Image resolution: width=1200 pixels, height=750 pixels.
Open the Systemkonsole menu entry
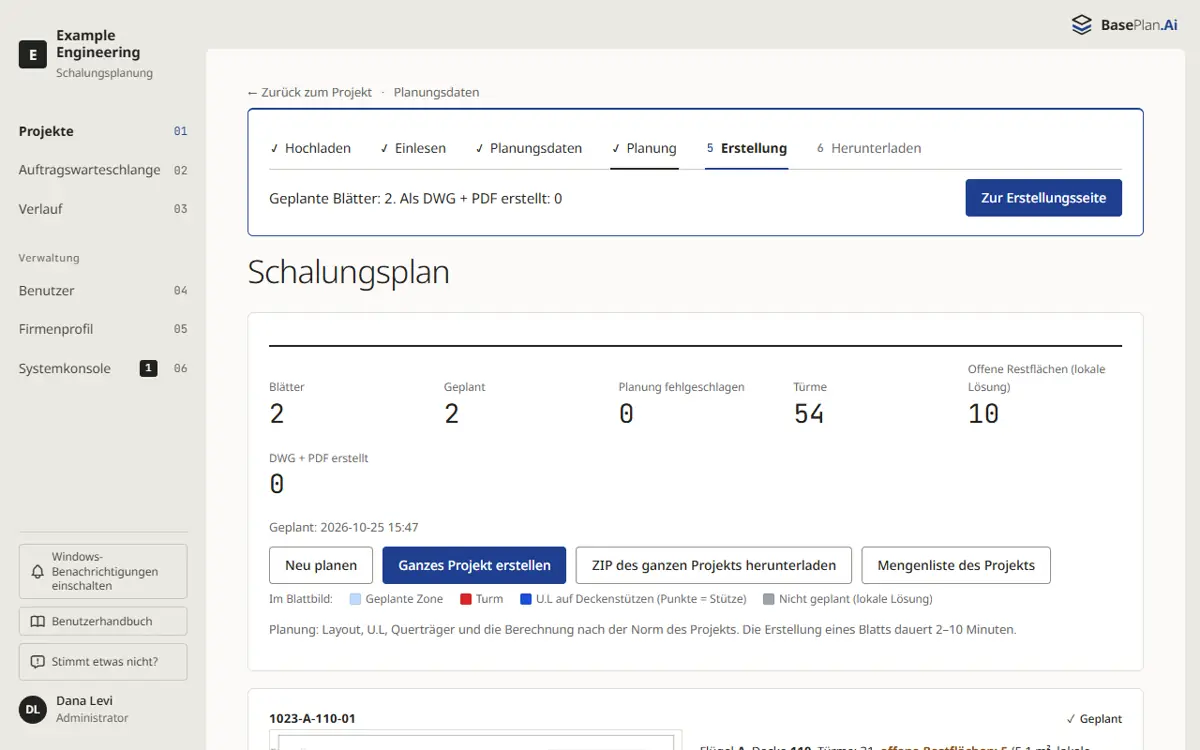point(103,368)
